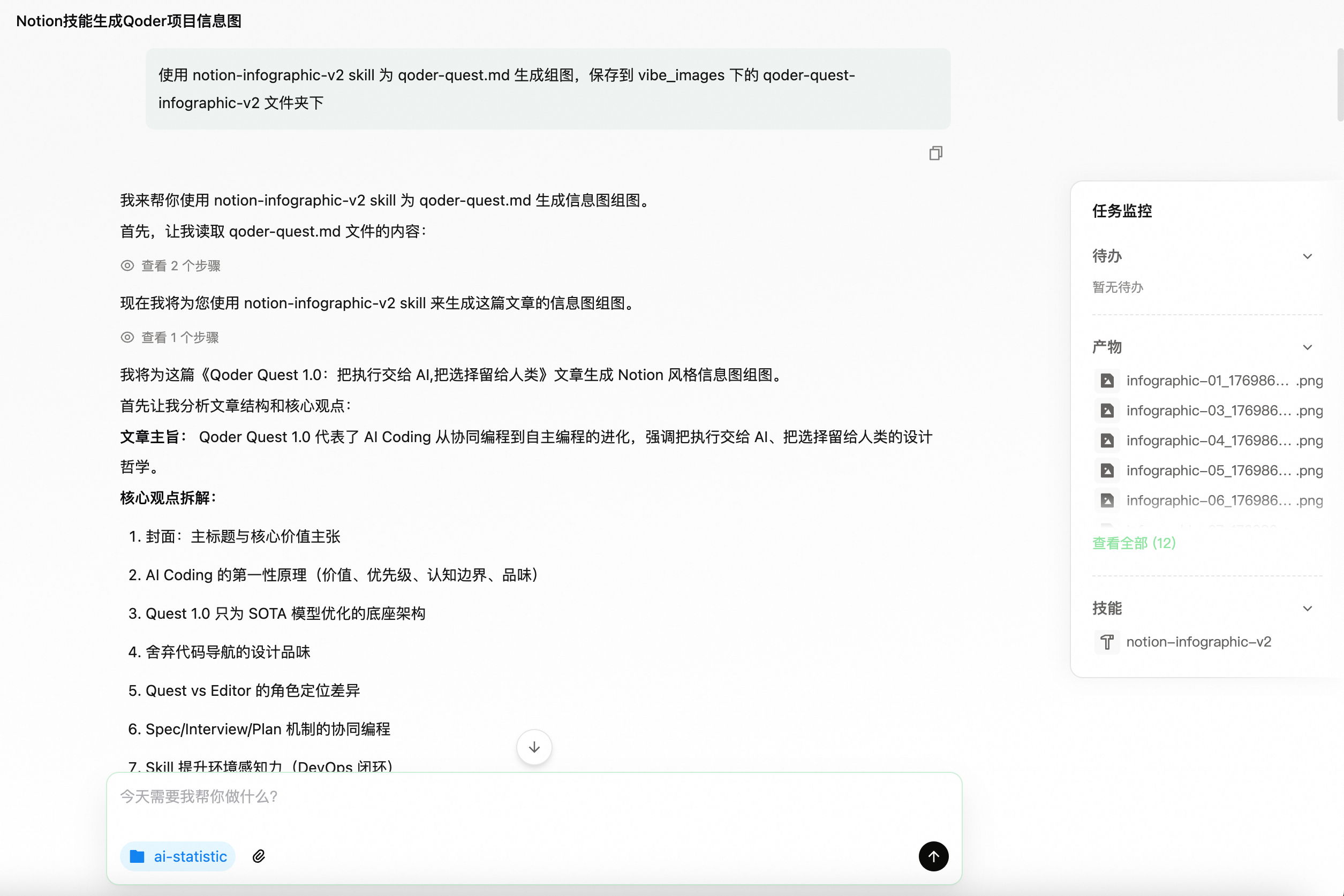Collapse the 技能 section
The width and height of the screenshot is (1344, 896).
[x=1307, y=609]
